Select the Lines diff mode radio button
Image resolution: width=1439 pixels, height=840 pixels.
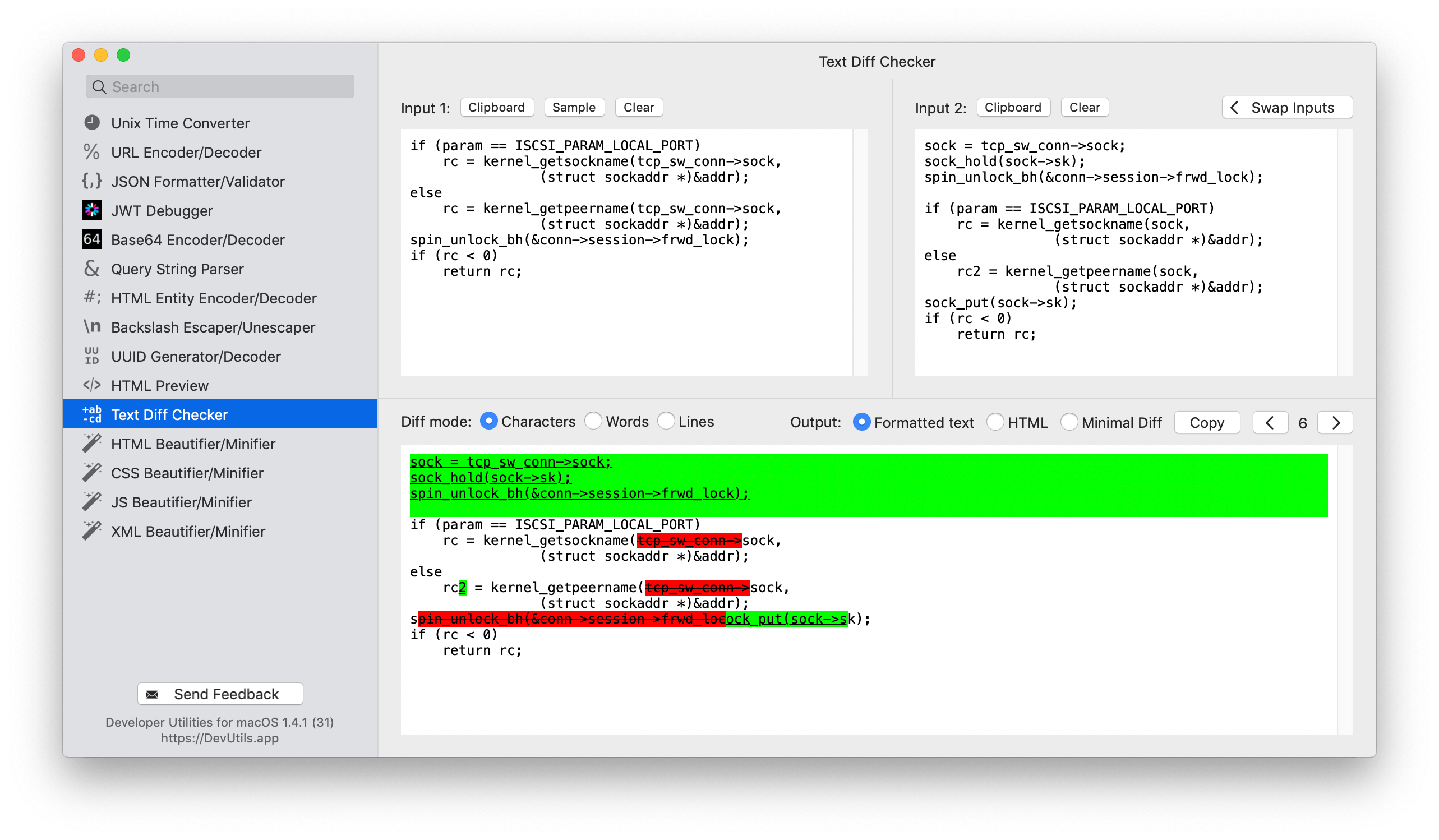pyautogui.click(x=668, y=420)
